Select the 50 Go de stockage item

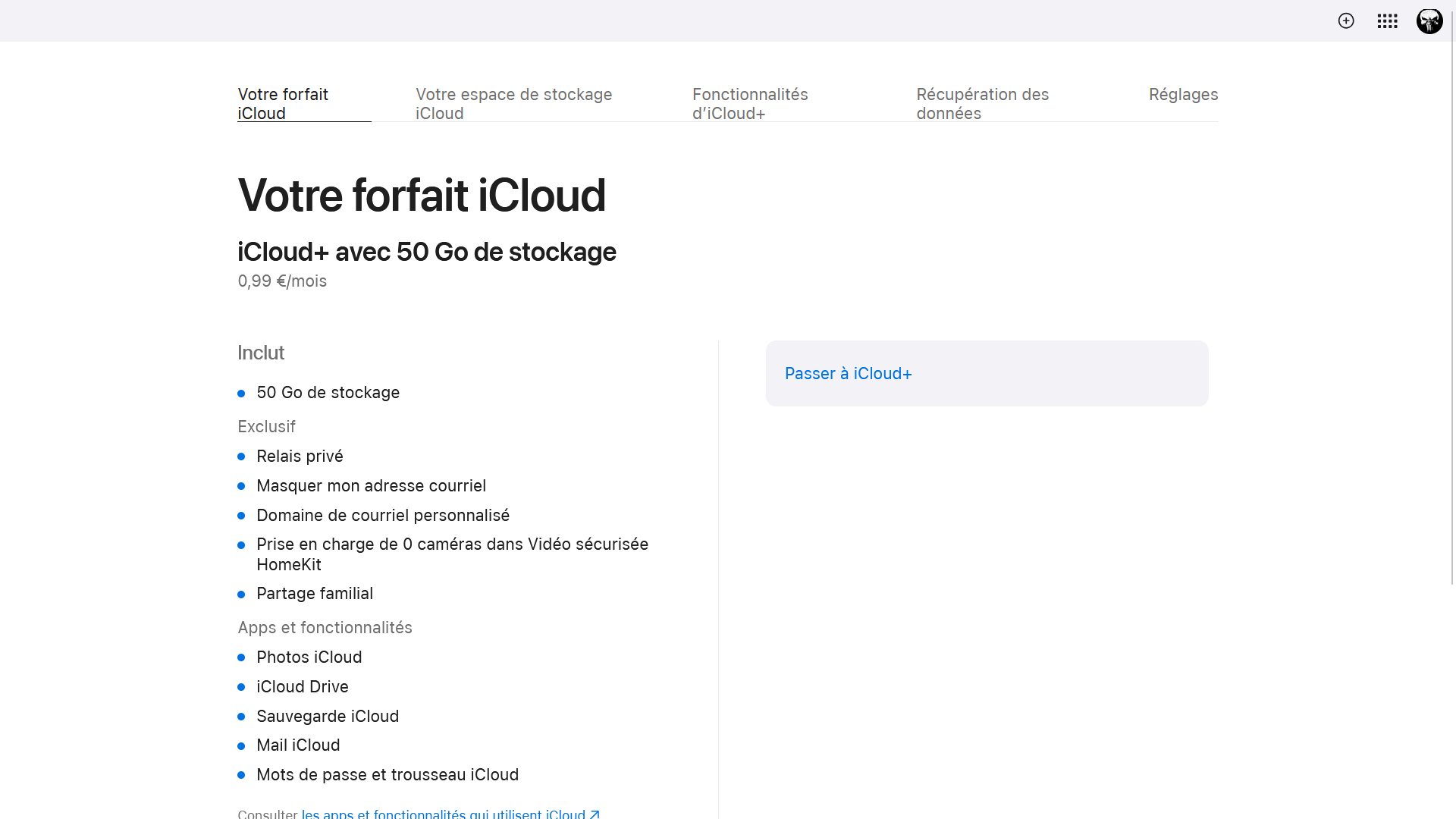click(x=328, y=393)
